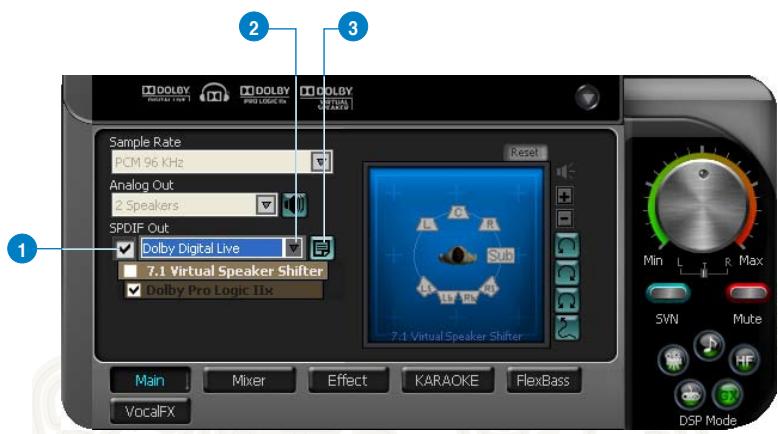The height and width of the screenshot is (434, 778).
Task: Switch to the VocalFX tab
Action: [150, 411]
